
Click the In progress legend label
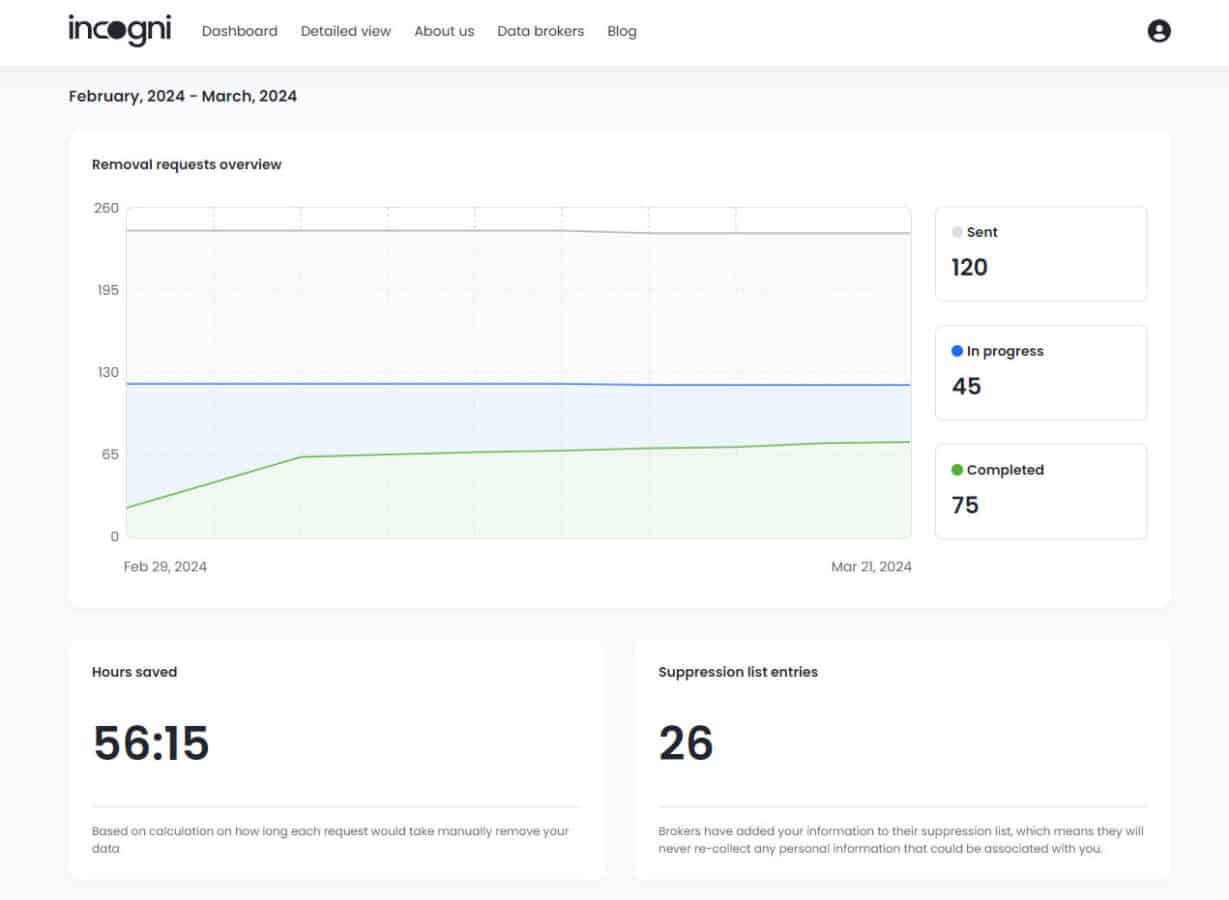pyautogui.click(x=1005, y=351)
